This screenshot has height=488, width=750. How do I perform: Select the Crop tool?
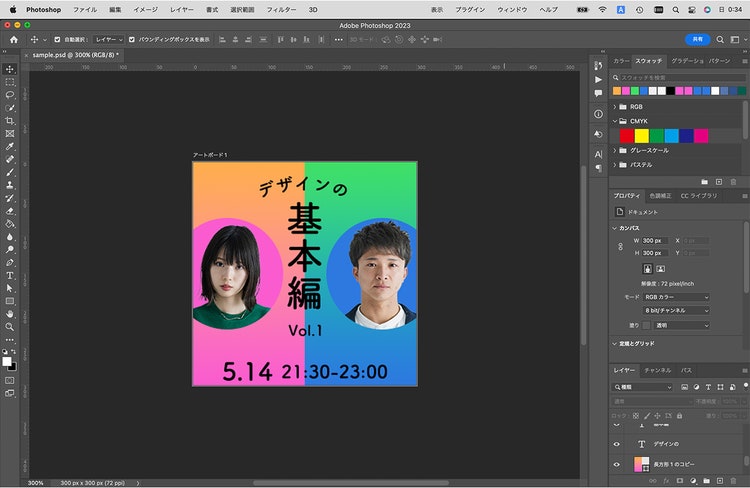pyautogui.click(x=10, y=121)
